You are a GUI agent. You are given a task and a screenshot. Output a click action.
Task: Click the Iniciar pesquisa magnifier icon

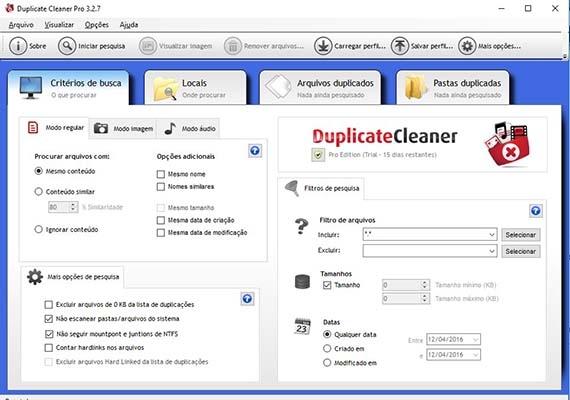coord(67,46)
